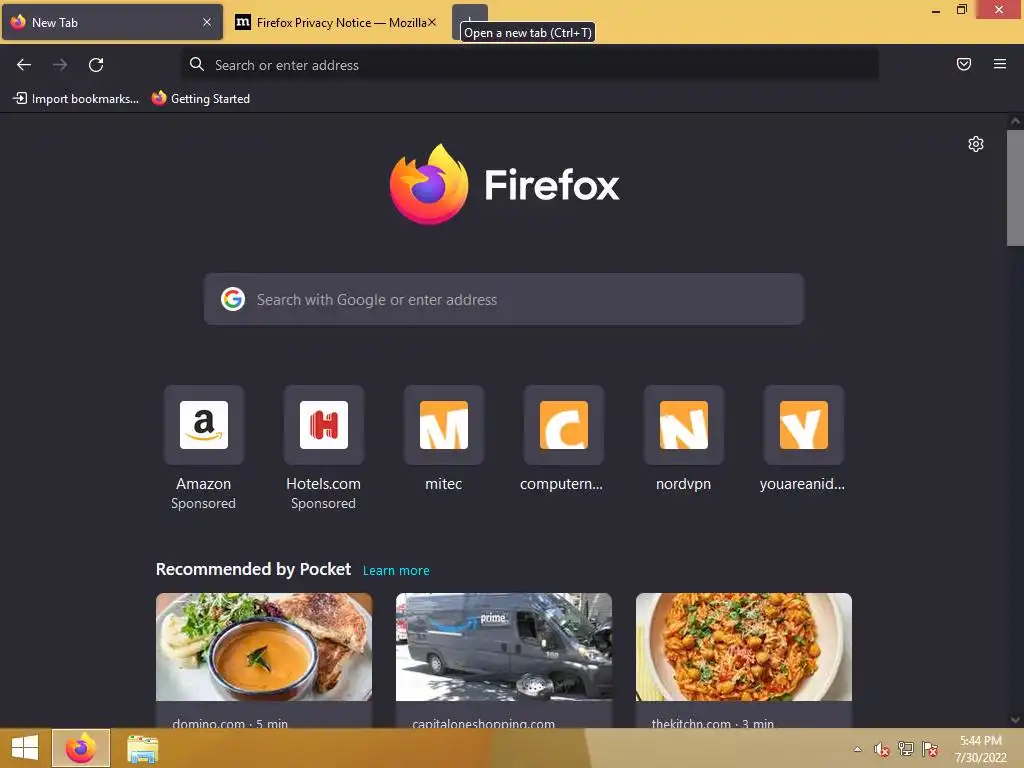
Task: Click Firefox icon in the taskbar
Action: point(81,748)
